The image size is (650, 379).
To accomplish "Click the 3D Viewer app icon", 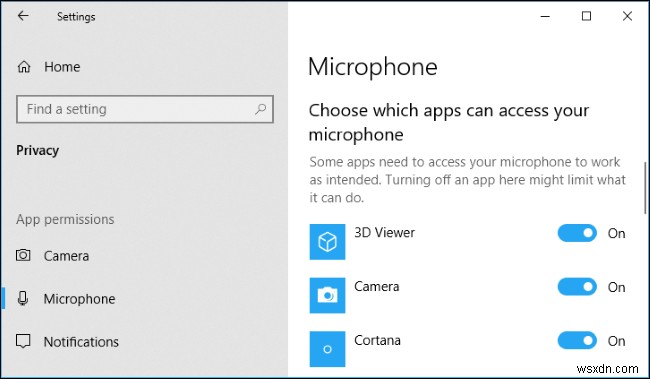I will [327, 242].
